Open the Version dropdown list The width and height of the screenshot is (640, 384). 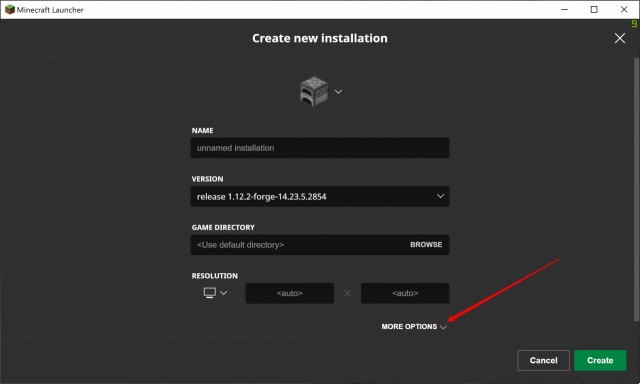pos(320,196)
